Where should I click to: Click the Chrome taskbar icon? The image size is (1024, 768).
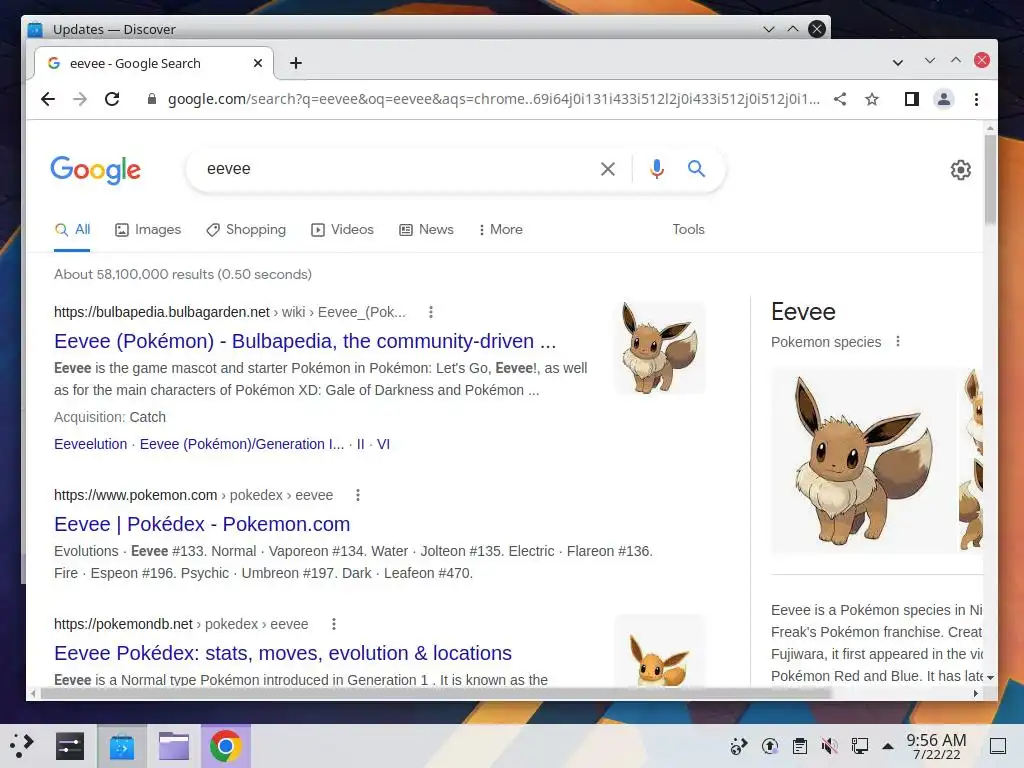click(225, 746)
